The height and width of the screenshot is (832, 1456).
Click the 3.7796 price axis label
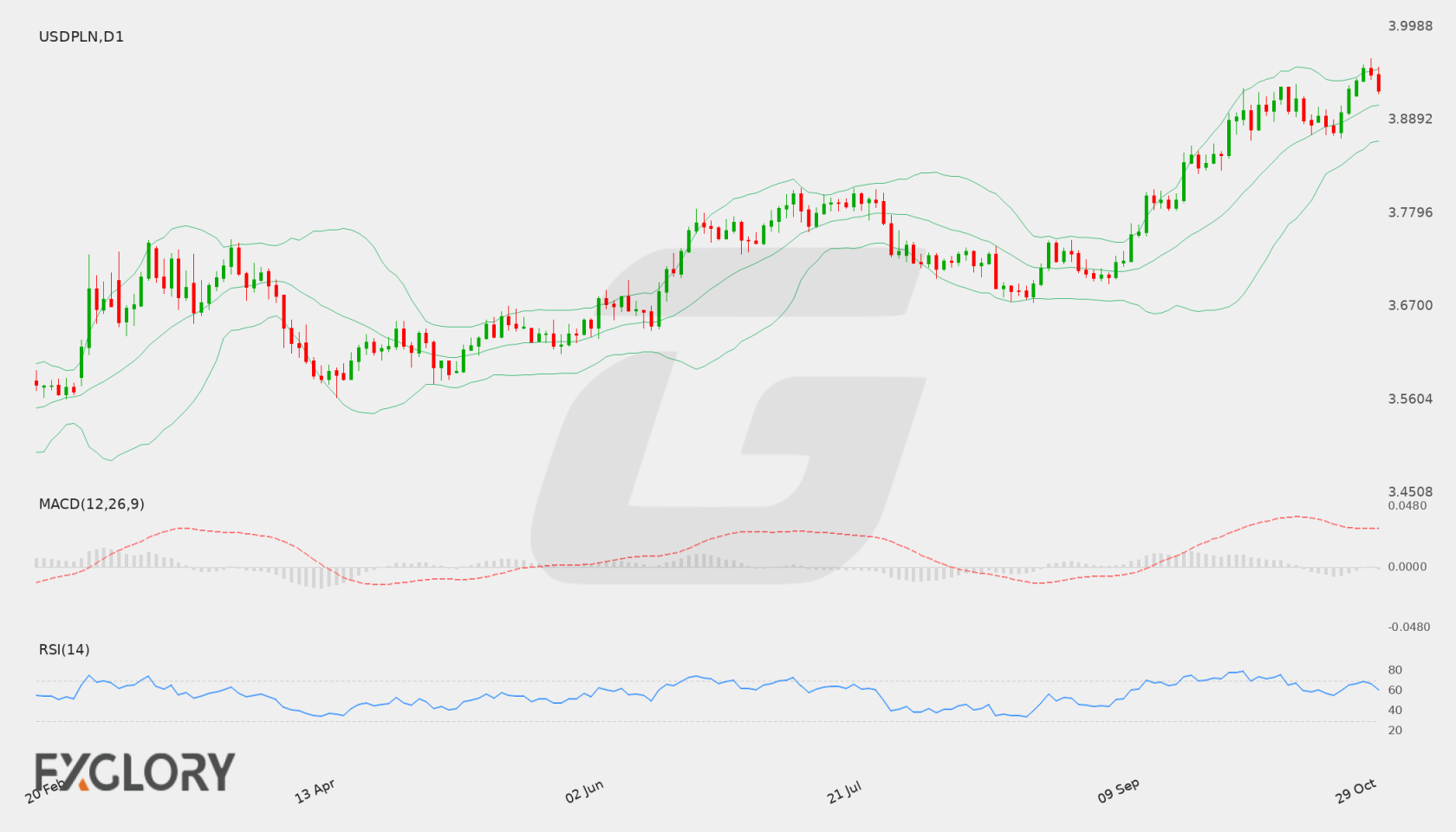[x=1410, y=212]
